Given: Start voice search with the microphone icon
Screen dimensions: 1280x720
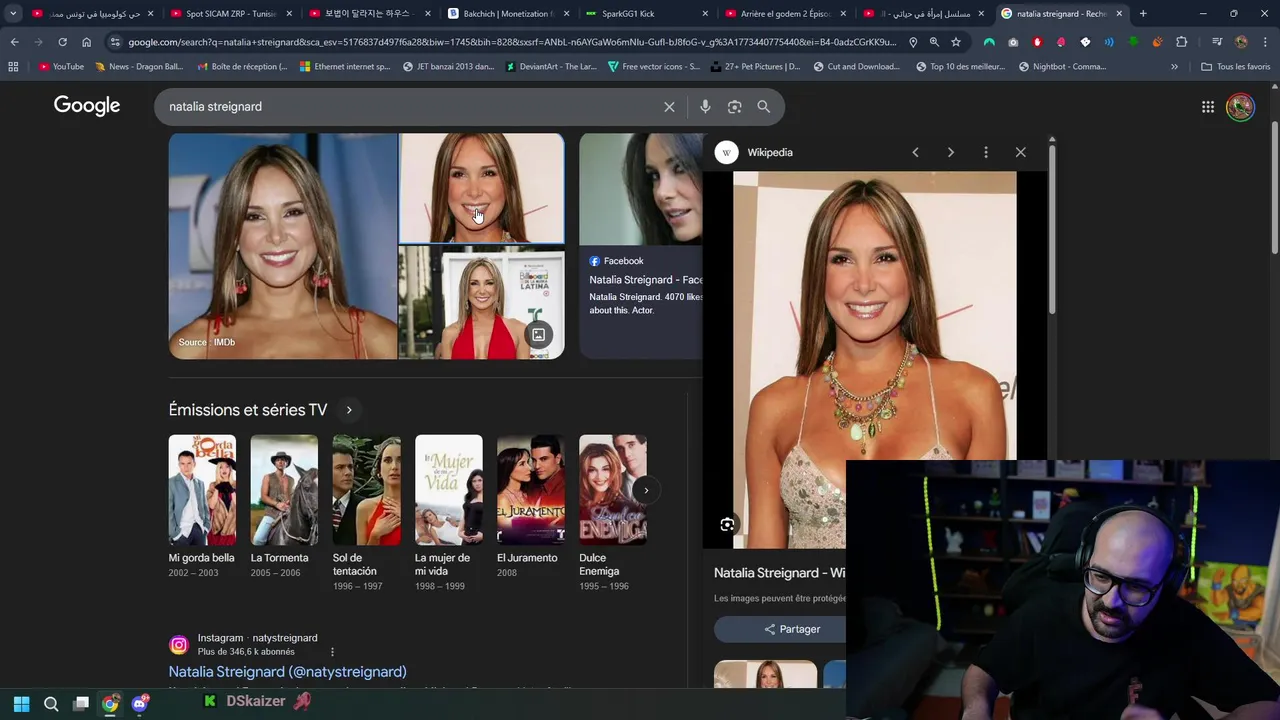Looking at the screenshot, I should (705, 107).
